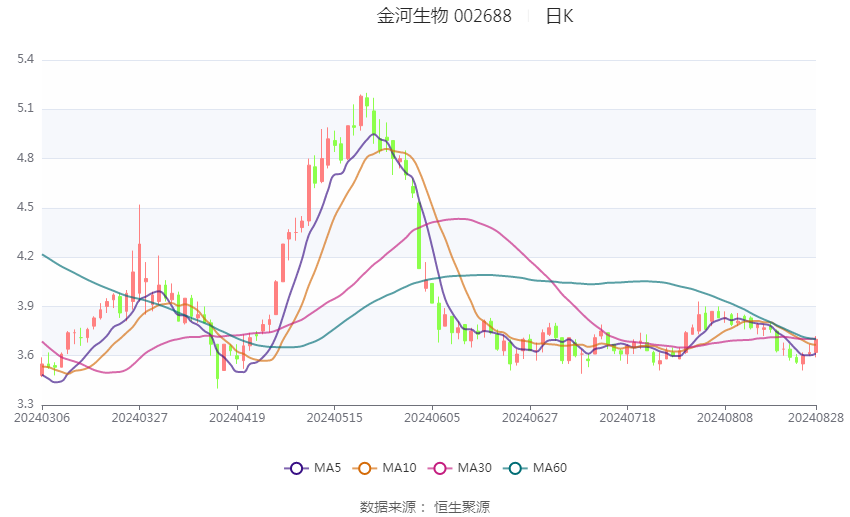Click x-axis date label 20240627
Screen dimensions: 850x517
[x=530, y=418]
